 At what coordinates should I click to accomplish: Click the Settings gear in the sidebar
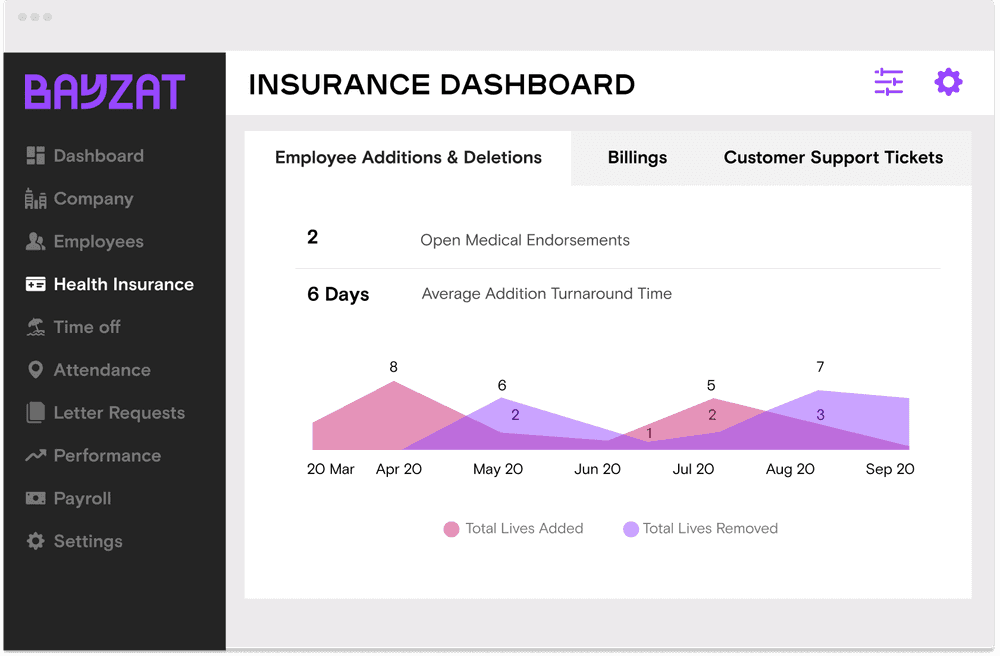coord(37,541)
